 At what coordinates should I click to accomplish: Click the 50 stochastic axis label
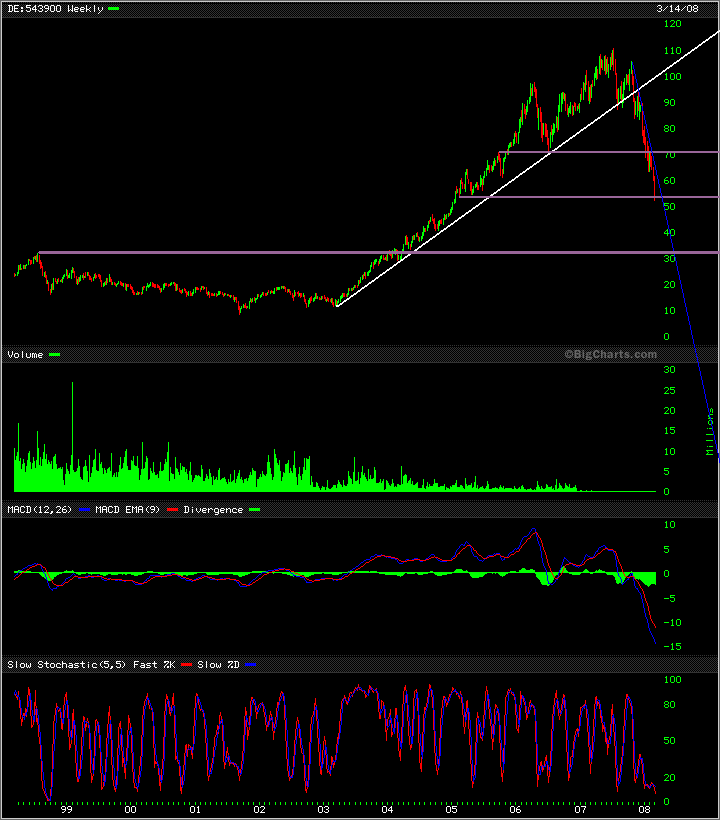[669, 741]
